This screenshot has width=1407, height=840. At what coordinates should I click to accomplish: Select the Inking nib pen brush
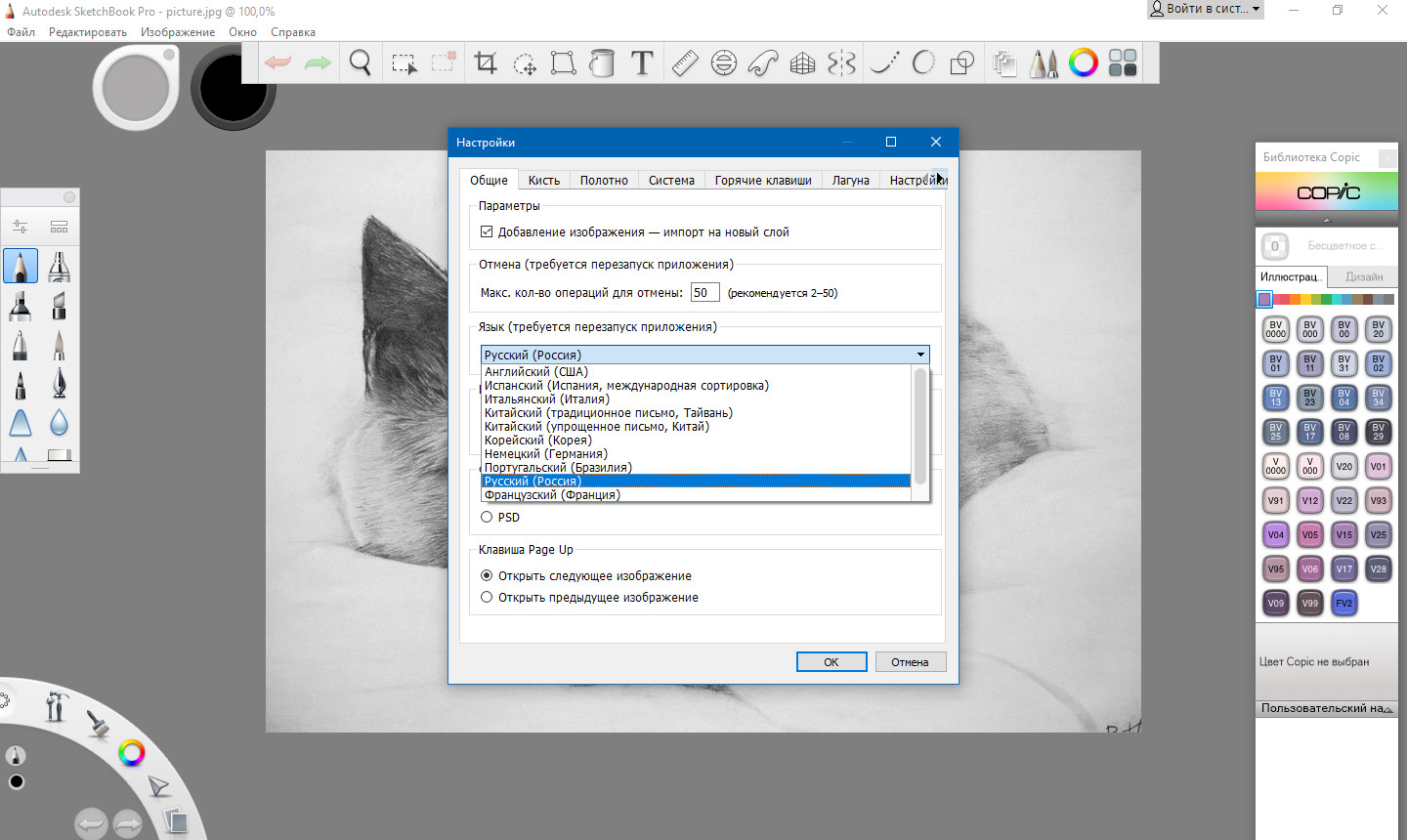(60, 383)
